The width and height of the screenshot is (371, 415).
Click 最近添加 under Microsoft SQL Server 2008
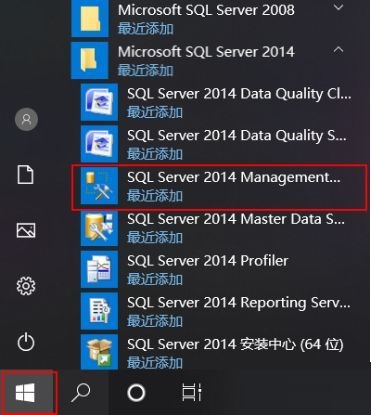click(x=146, y=29)
